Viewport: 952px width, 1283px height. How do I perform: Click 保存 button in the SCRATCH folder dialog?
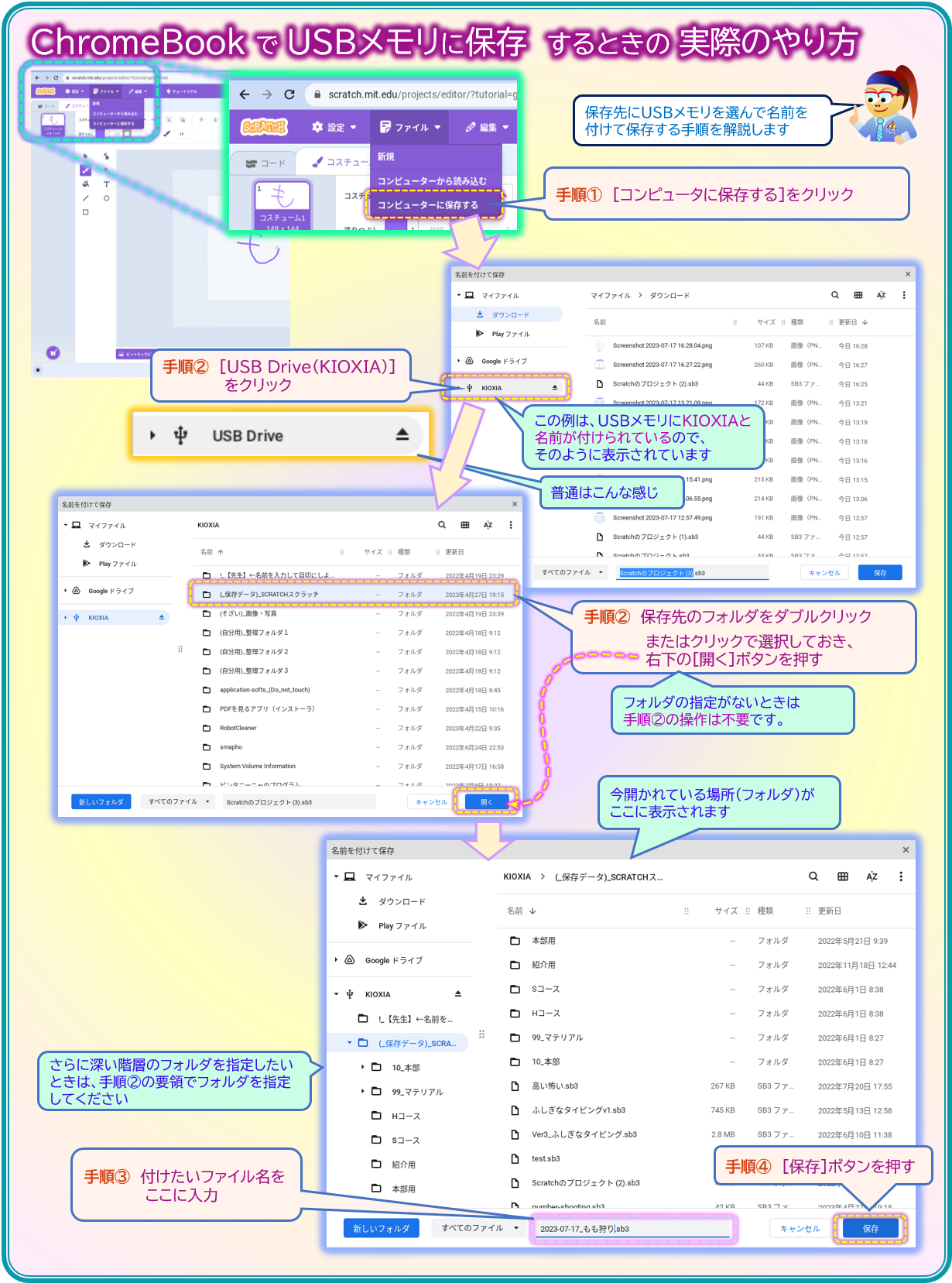[x=871, y=1228]
